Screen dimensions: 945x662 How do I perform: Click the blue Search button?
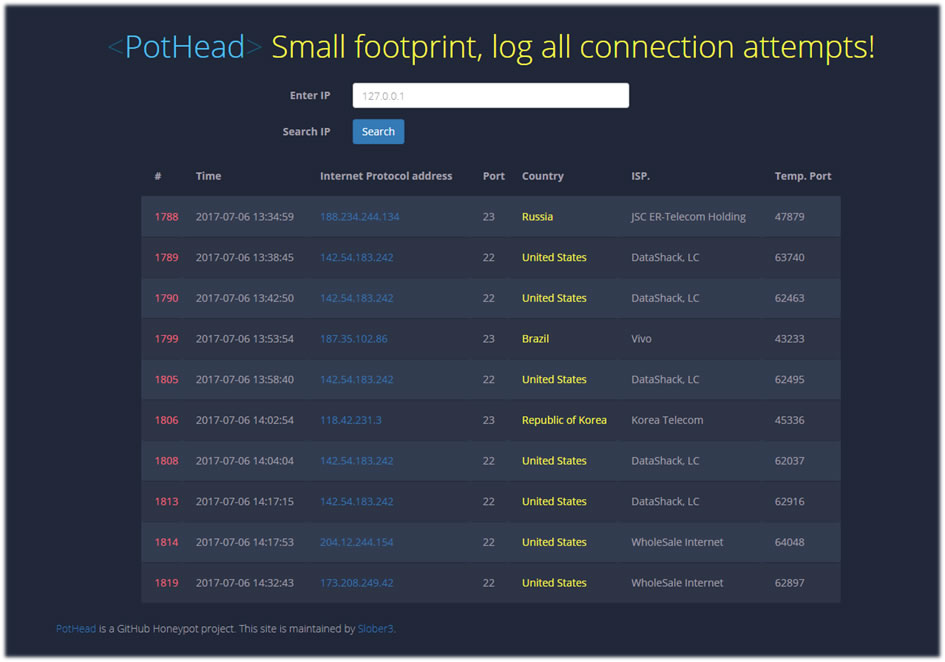point(378,131)
